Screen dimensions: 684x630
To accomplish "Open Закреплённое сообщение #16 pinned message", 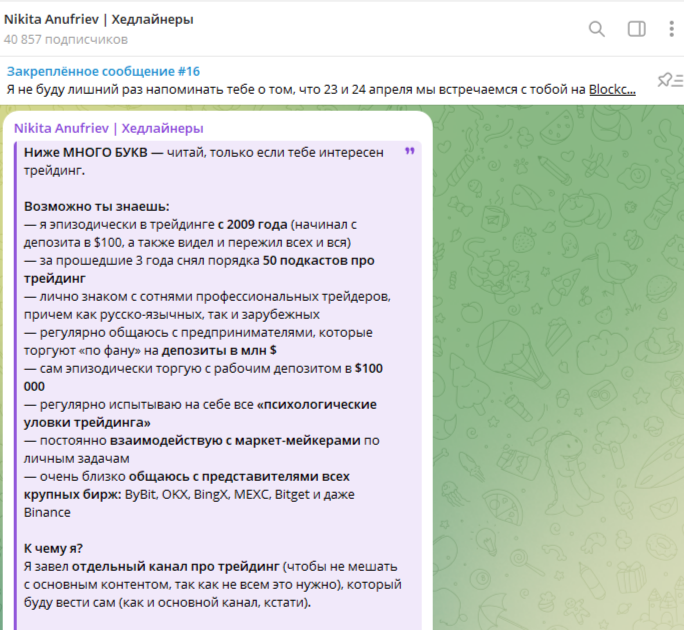I will (x=103, y=71).
